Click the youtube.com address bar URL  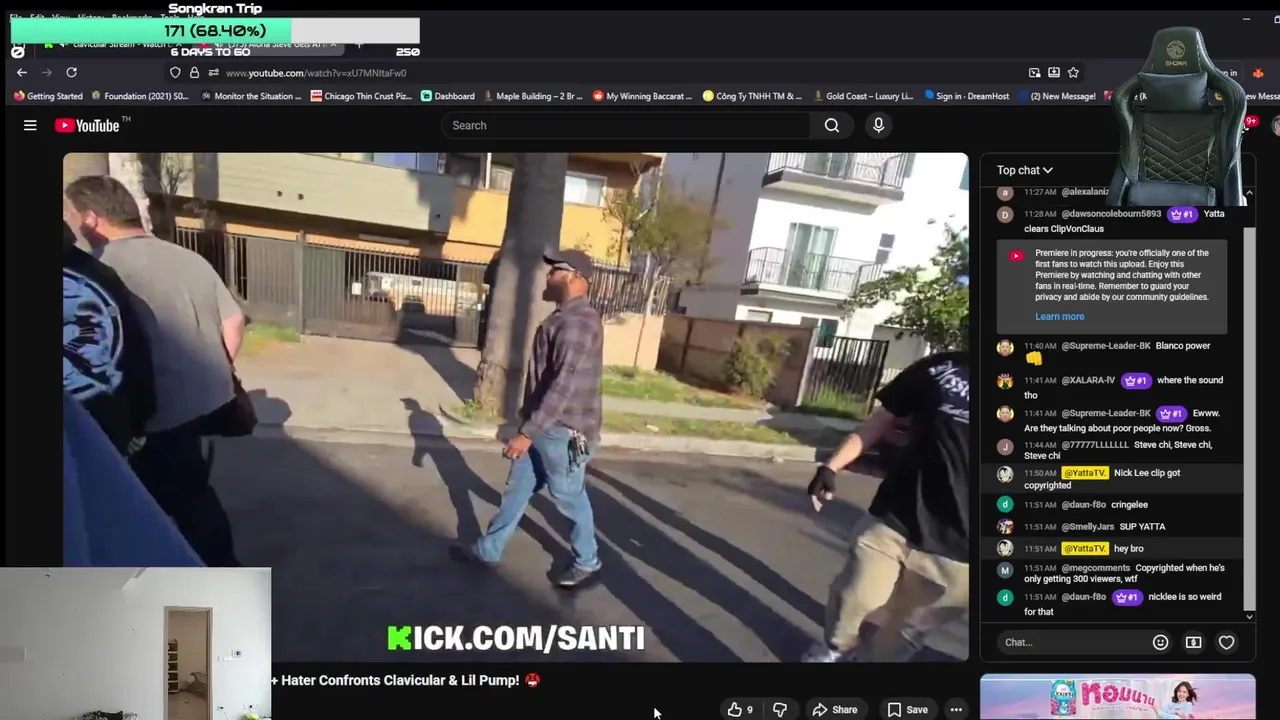click(316, 73)
